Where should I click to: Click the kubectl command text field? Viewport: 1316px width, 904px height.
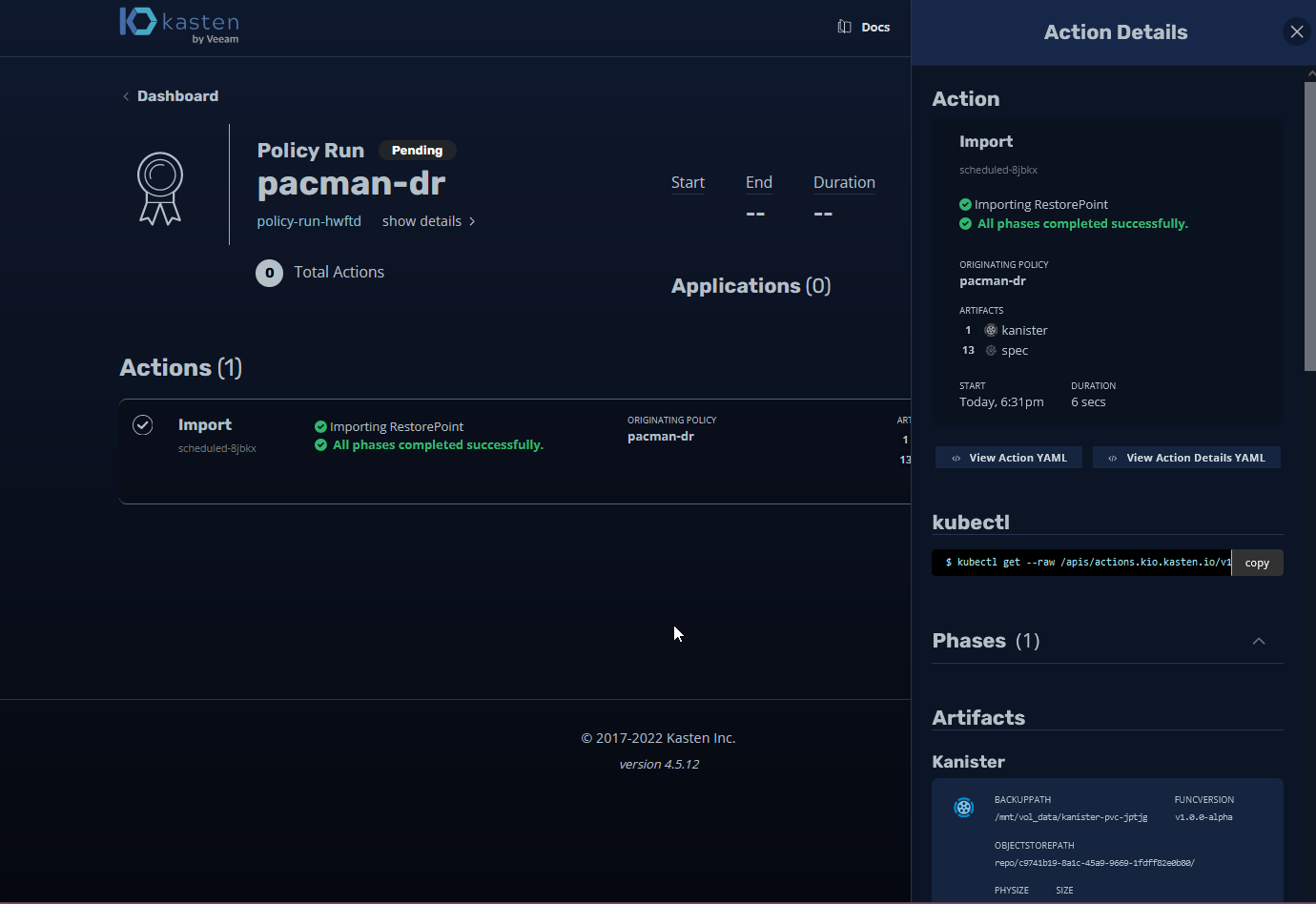tap(1081, 563)
